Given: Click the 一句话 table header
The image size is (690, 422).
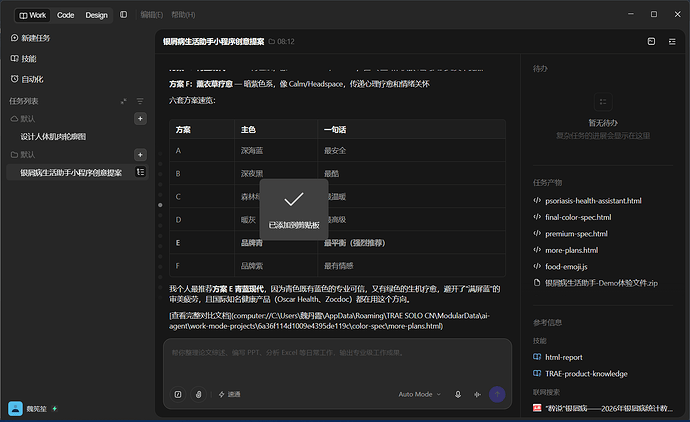Looking at the screenshot, I should [335, 130].
